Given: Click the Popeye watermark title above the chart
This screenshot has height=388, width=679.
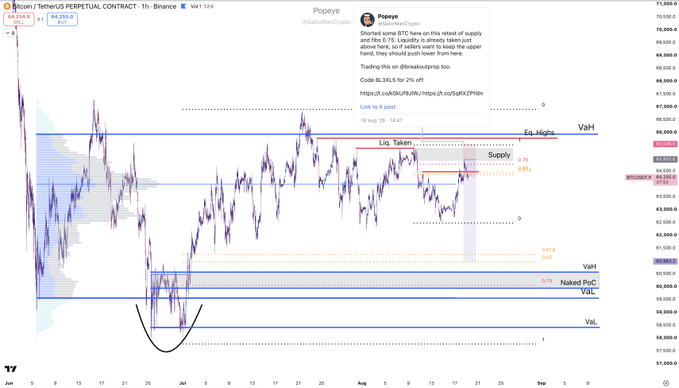Looking at the screenshot, I should [327, 11].
